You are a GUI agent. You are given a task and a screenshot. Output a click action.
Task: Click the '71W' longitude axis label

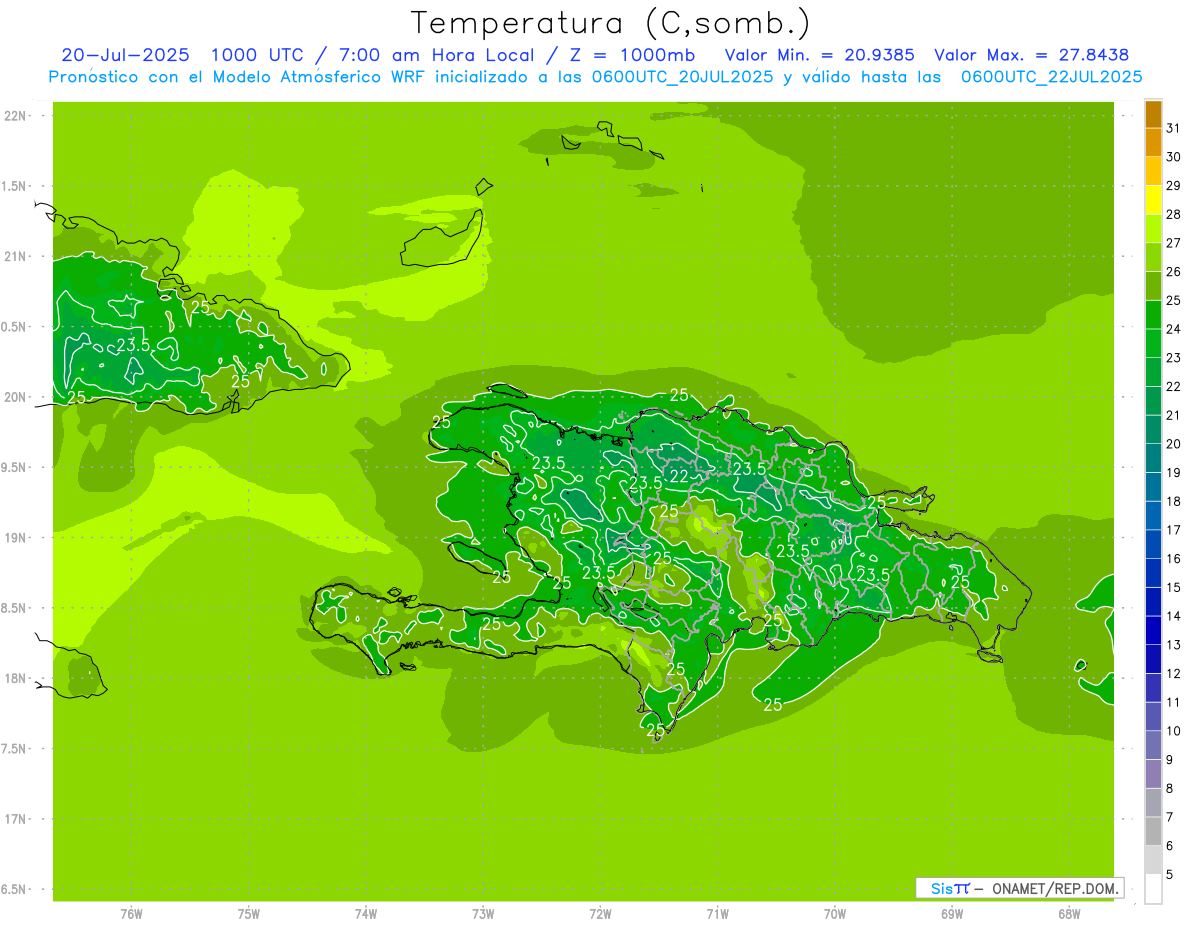[x=717, y=914]
